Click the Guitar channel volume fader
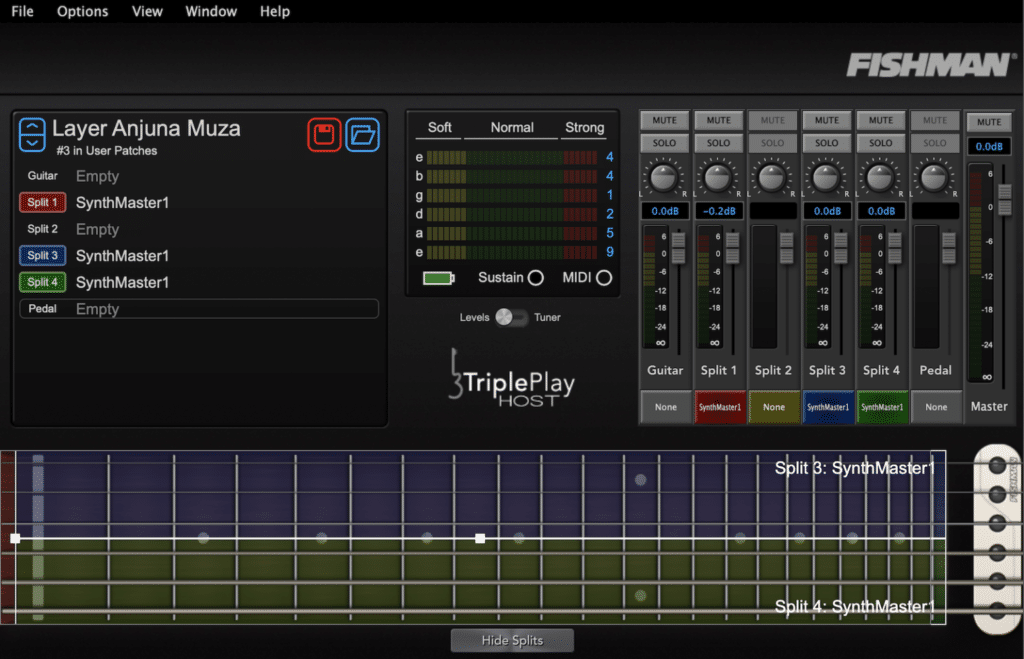1024x659 pixels. [x=679, y=248]
